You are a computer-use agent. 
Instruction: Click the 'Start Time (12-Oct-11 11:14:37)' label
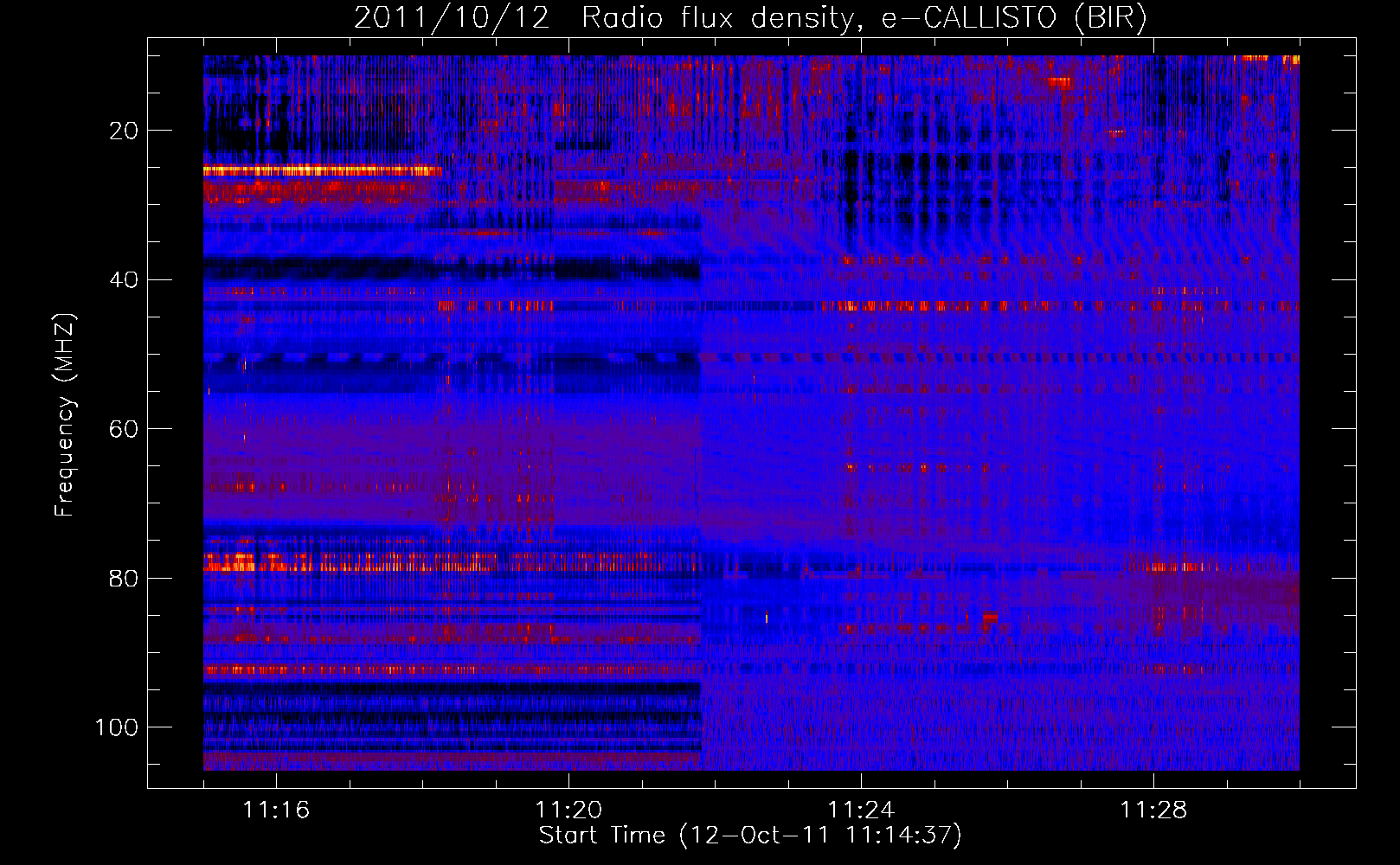750,836
